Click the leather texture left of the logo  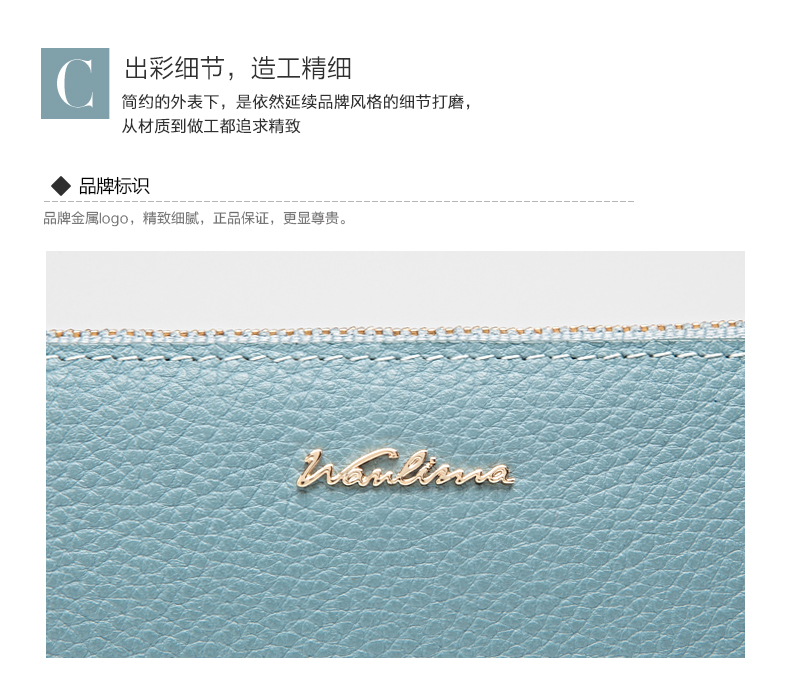pyautogui.click(x=169, y=469)
